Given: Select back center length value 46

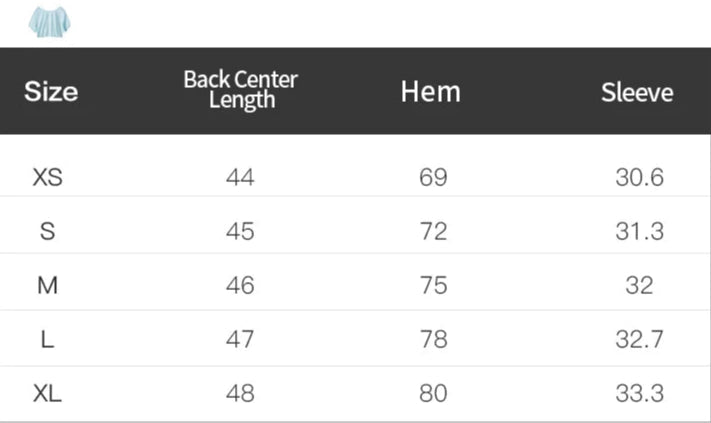Looking at the screenshot, I should 240,285.
